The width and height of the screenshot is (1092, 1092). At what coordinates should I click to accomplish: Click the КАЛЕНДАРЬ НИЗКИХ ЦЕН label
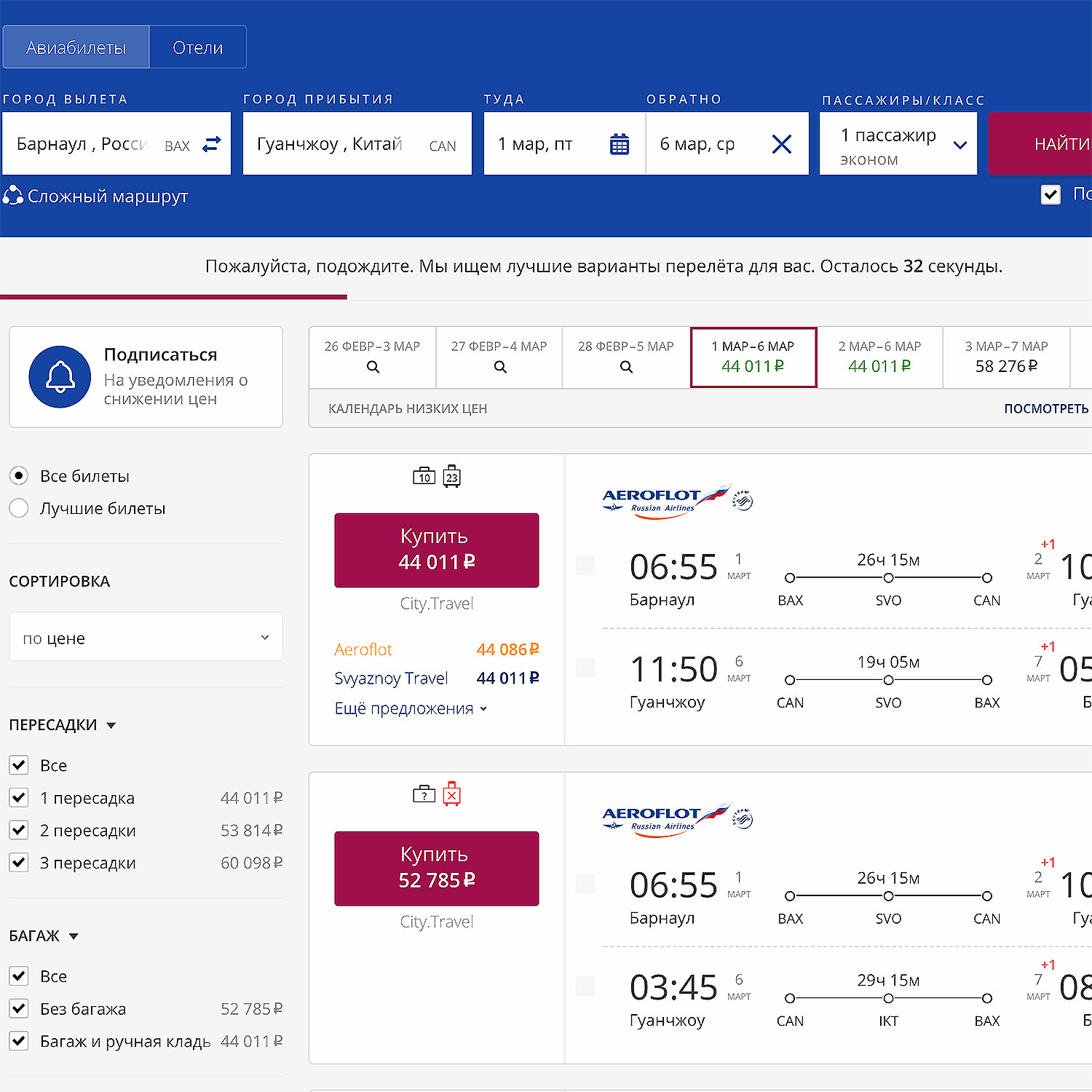pos(408,408)
